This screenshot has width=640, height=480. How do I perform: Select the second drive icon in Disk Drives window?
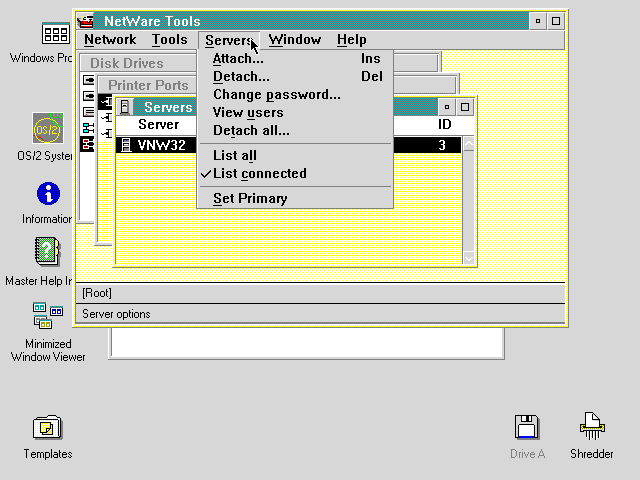coord(88,96)
